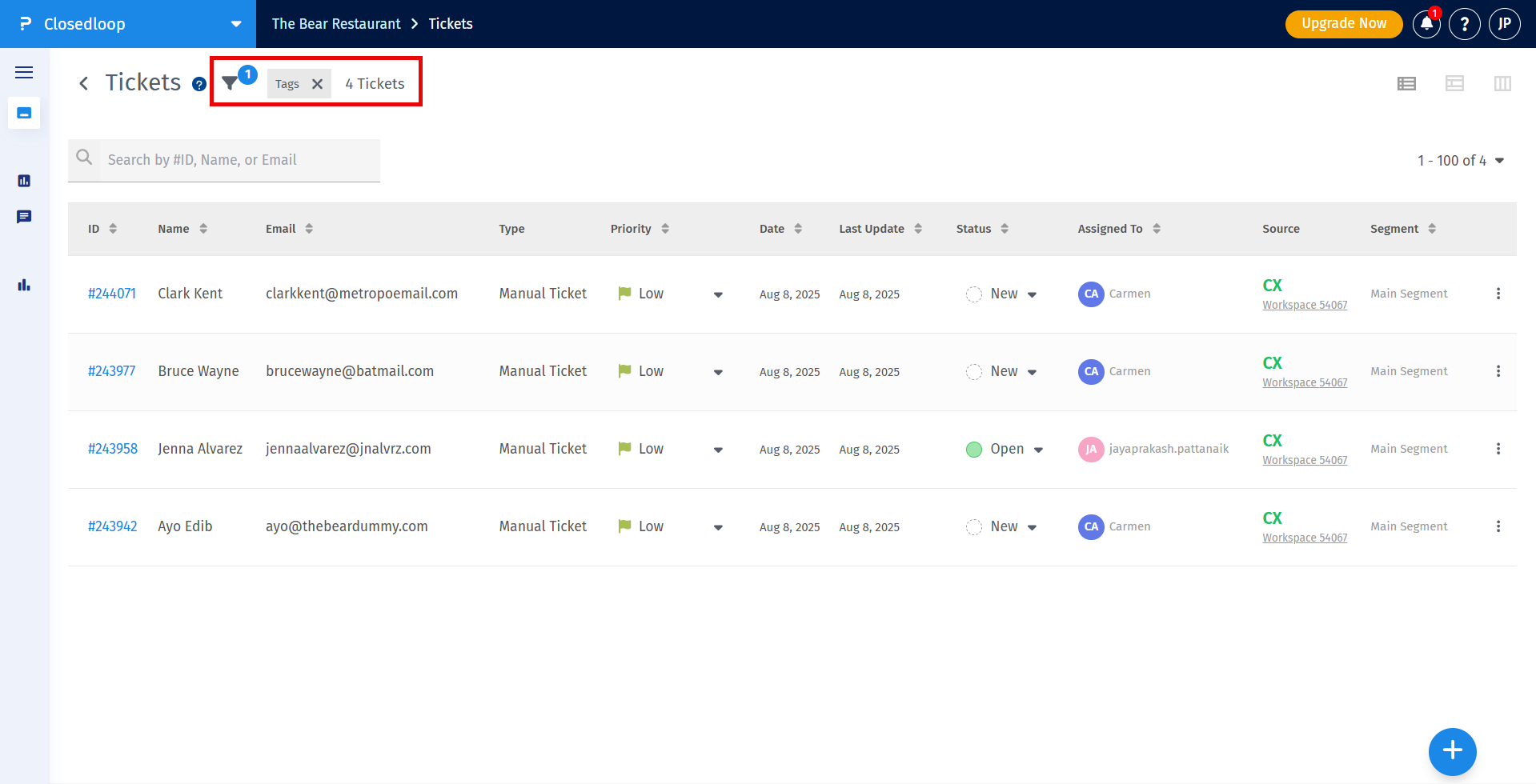Open the more options menu for Clark Kent
Screen dimensions: 1536x784
[x=1498, y=294]
